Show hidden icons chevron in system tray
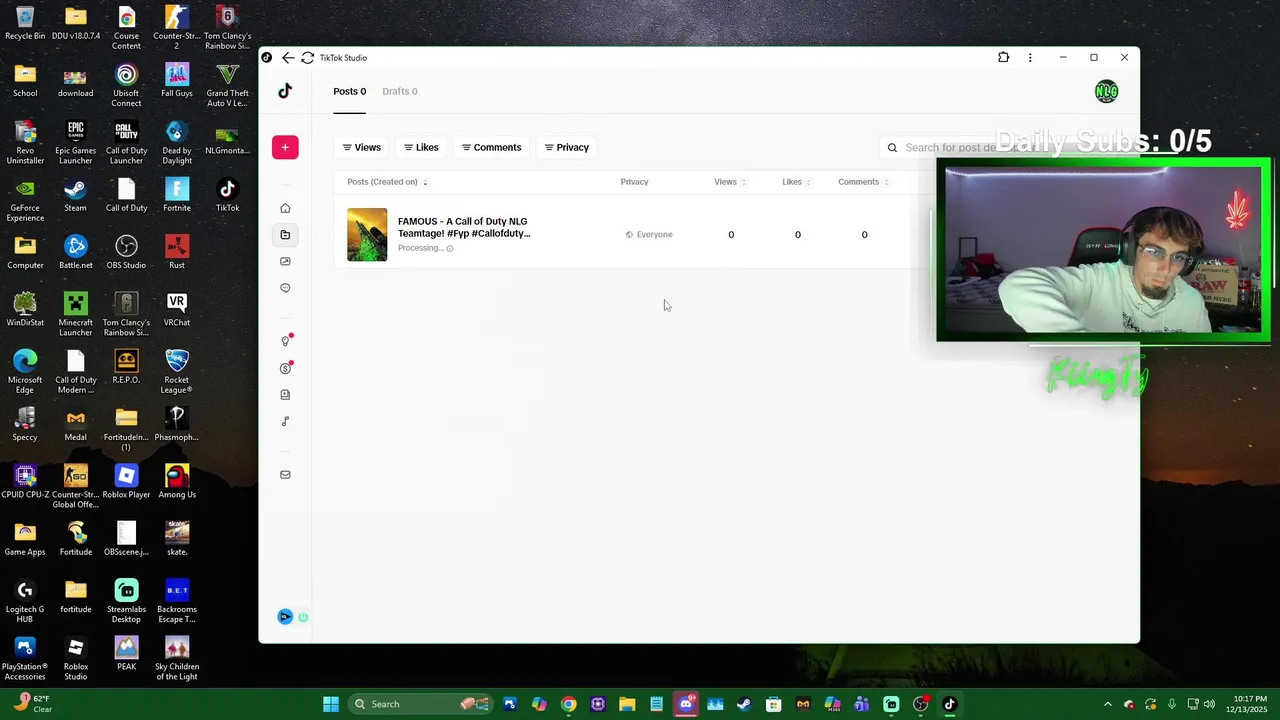1280x720 pixels. [1107, 704]
